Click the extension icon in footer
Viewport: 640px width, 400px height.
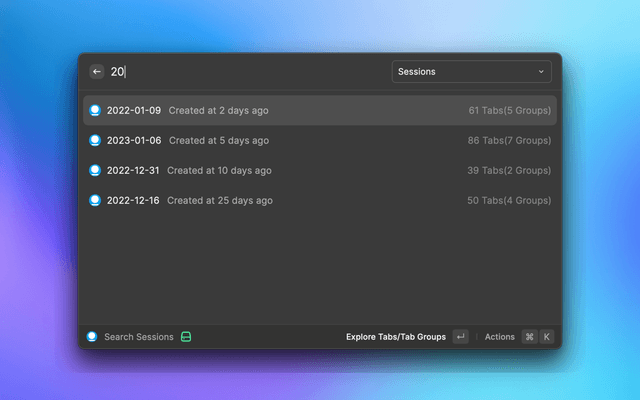pos(93,337)
